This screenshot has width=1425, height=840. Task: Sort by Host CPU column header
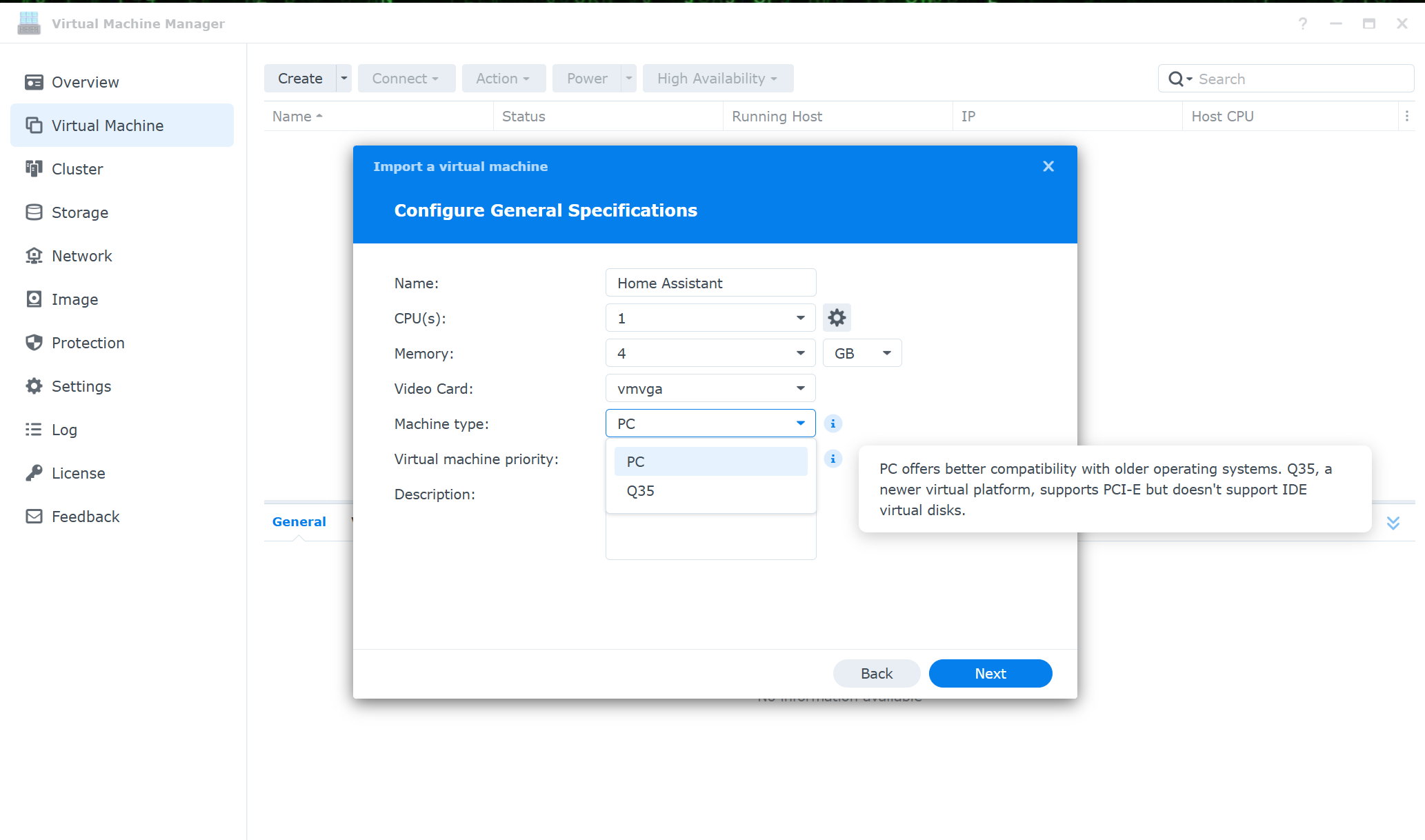click(x=1291, y=117)
